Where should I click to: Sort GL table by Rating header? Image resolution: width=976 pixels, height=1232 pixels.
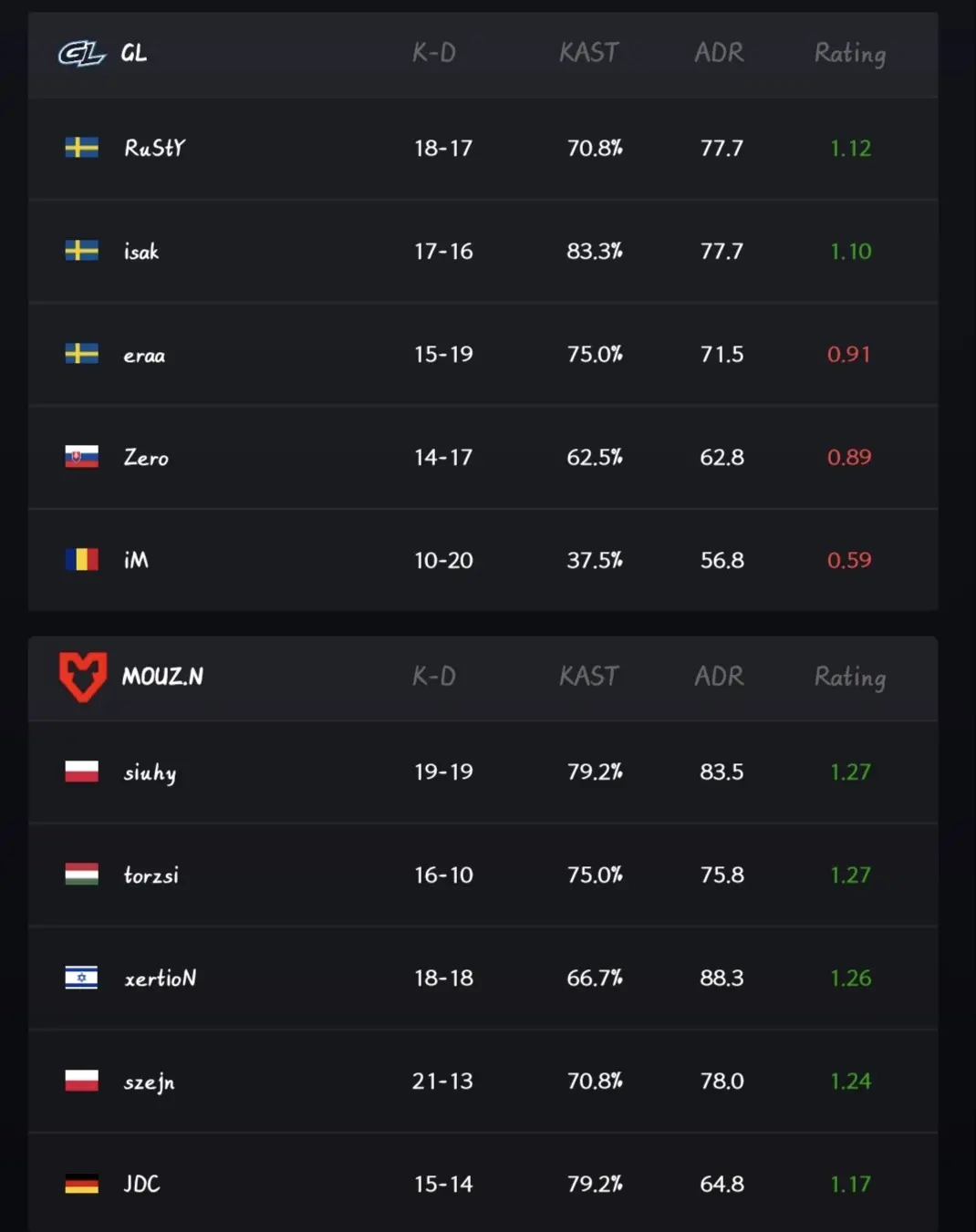(x=850, y=54)
